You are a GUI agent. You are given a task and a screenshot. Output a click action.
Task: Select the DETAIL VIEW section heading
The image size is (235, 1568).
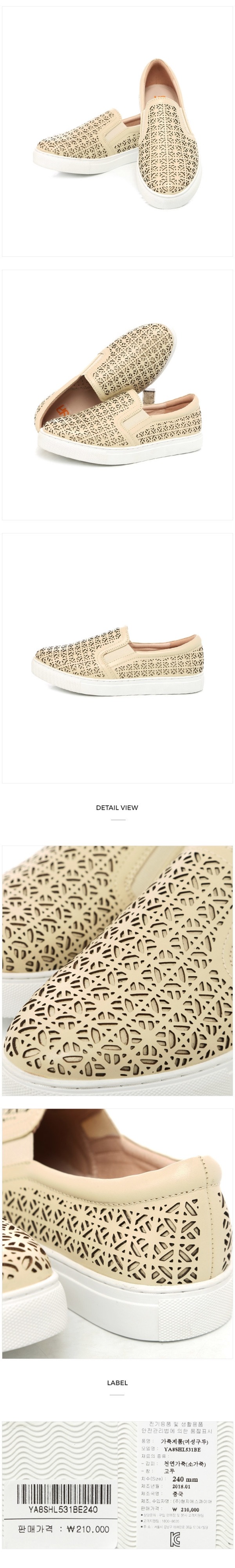pos(117,808)
